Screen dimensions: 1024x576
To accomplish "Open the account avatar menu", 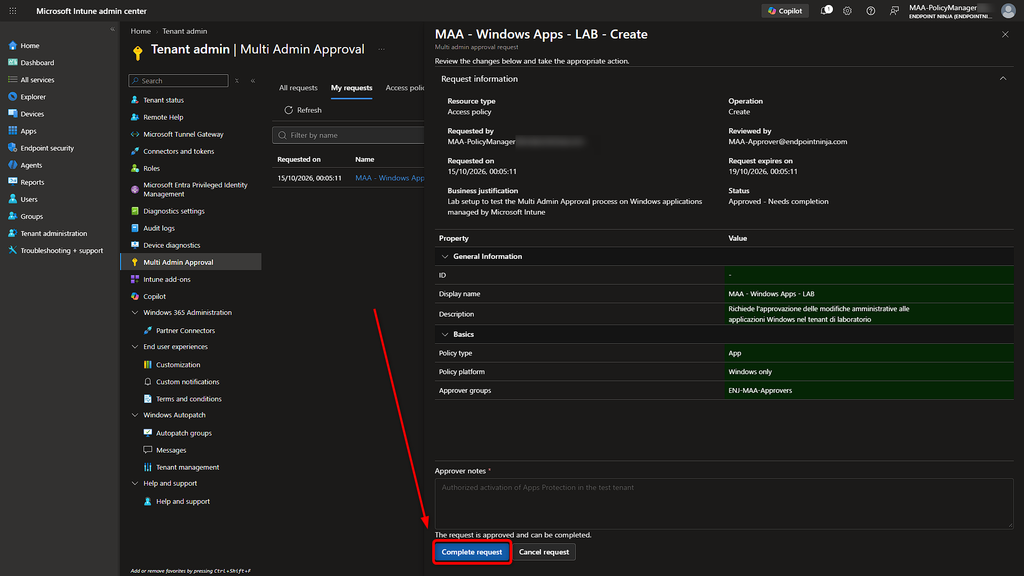I will [1008, 10].
